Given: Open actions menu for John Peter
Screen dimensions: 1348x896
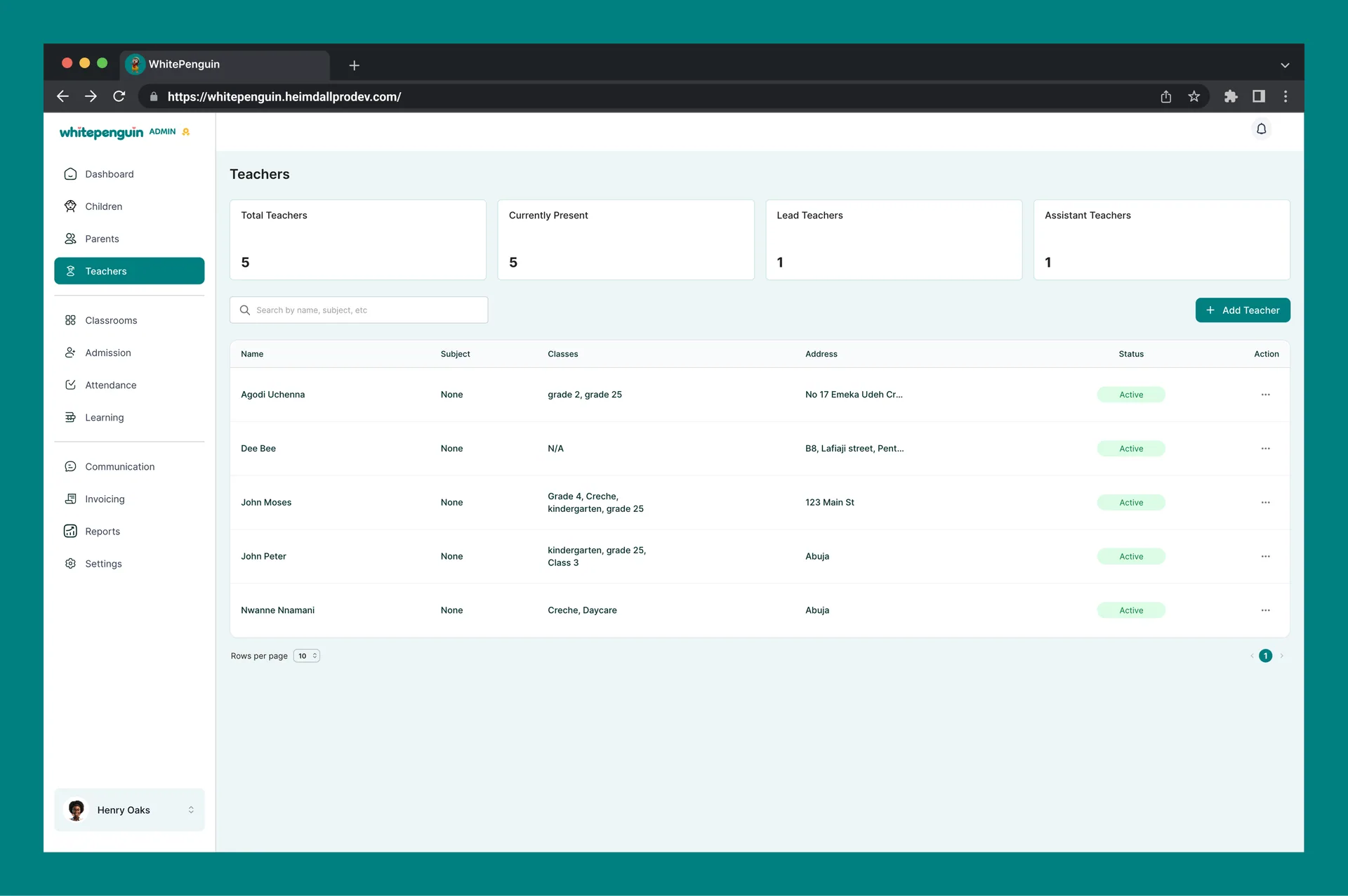Looking at the screenshot, I should tap(1265, 556).
